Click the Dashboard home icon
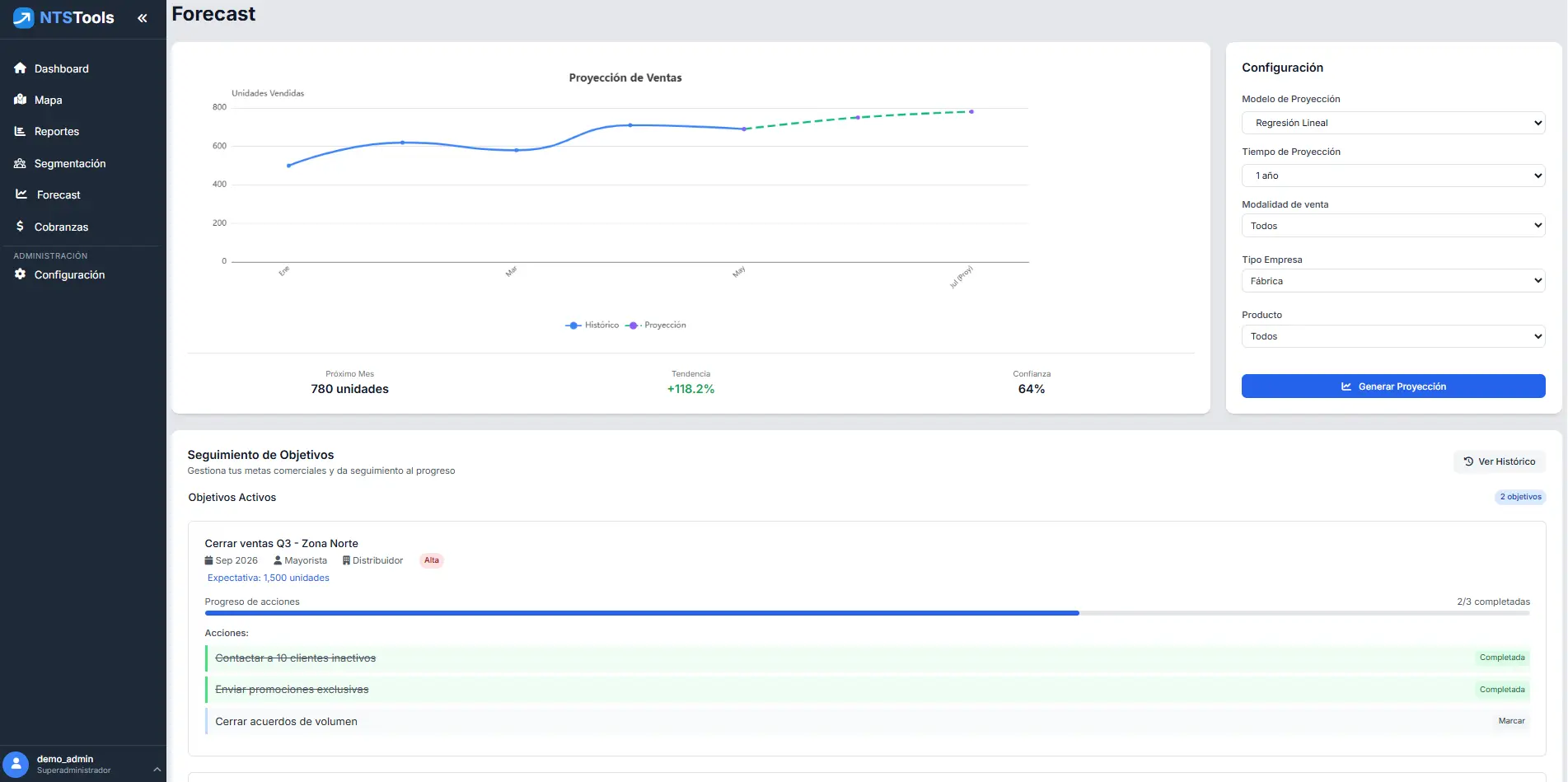This screenshot has height=782, width=1568. tap(21, 68)
